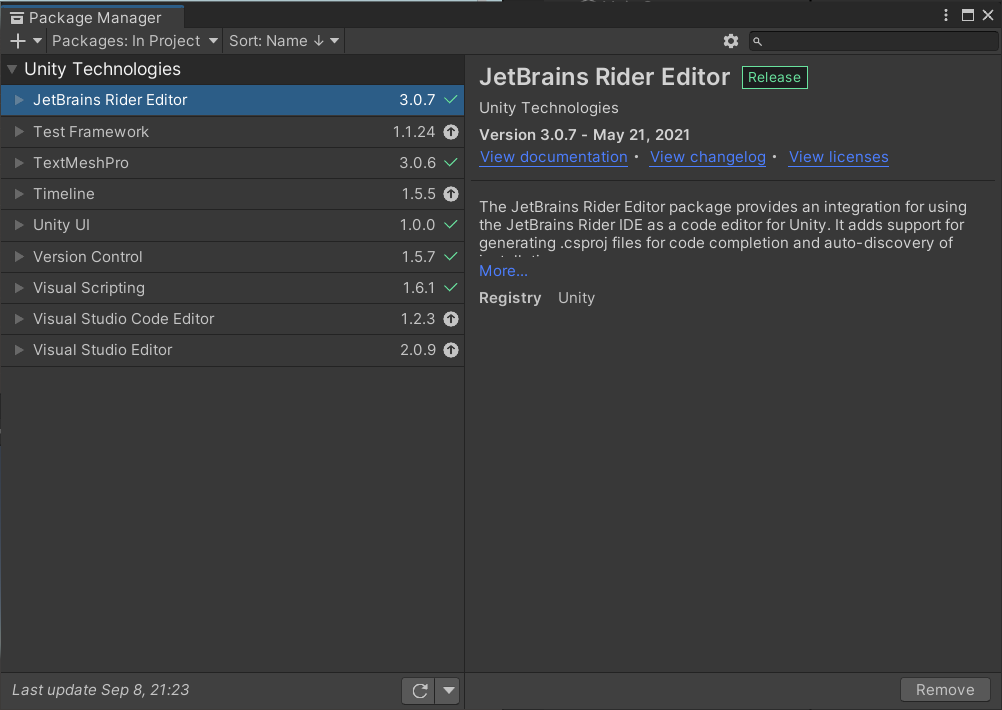Viewport: 1002px width, 710px height.
Task: Refresh the package list
Action: [x=419, y=690]
